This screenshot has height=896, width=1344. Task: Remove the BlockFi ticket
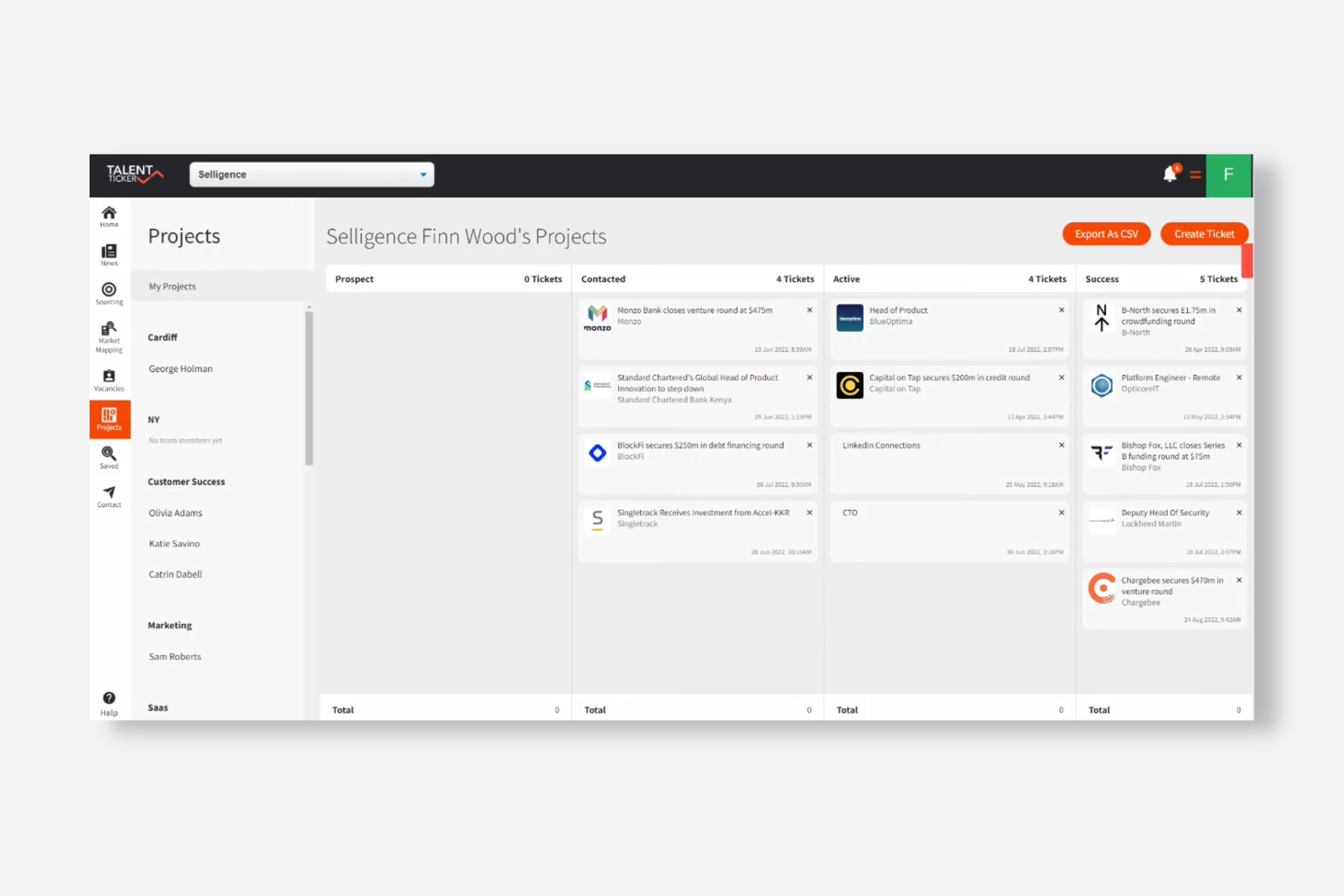click(x=810, y=445)
